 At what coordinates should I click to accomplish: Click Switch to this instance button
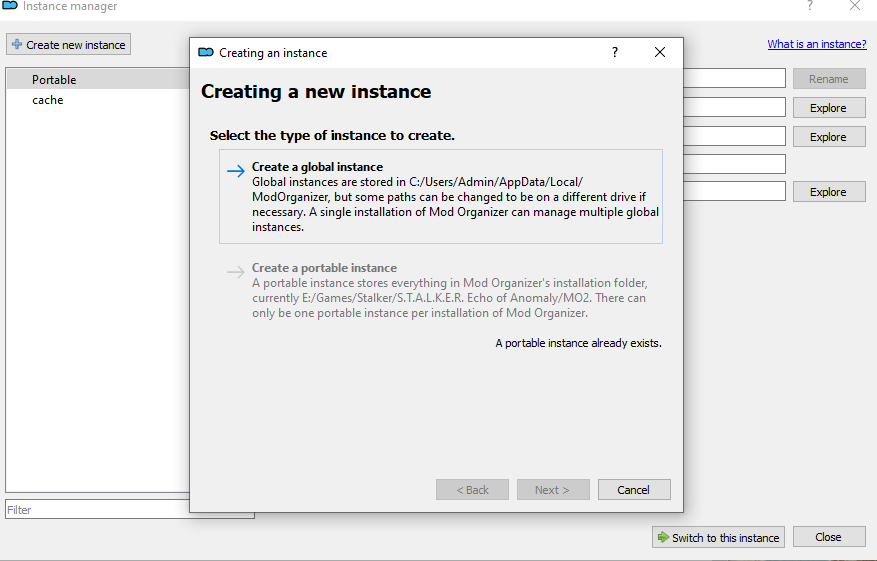pyautogui.click(x=719, y=538)
